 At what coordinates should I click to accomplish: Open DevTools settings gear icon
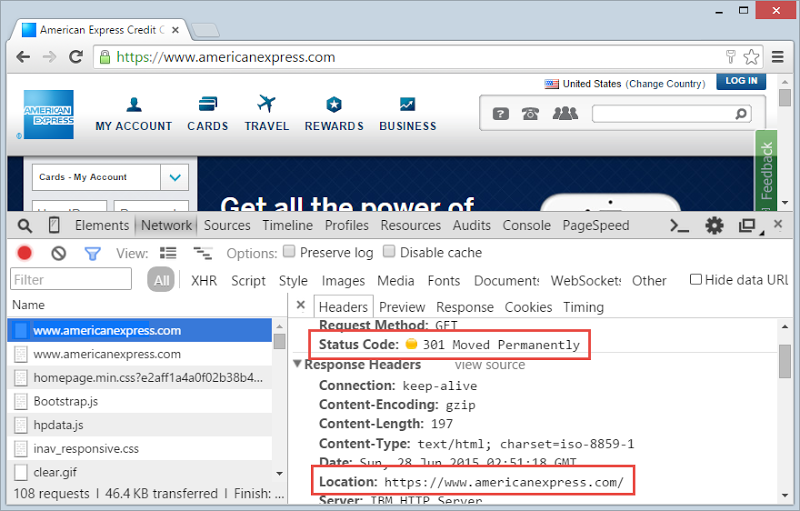click(714, 225)
